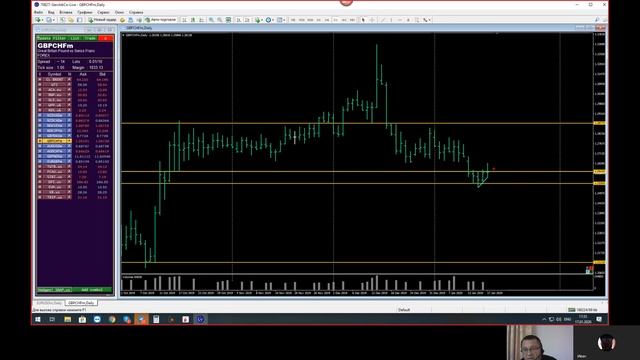
Task: Select the crosshair tool
Action: click(372, 20)
